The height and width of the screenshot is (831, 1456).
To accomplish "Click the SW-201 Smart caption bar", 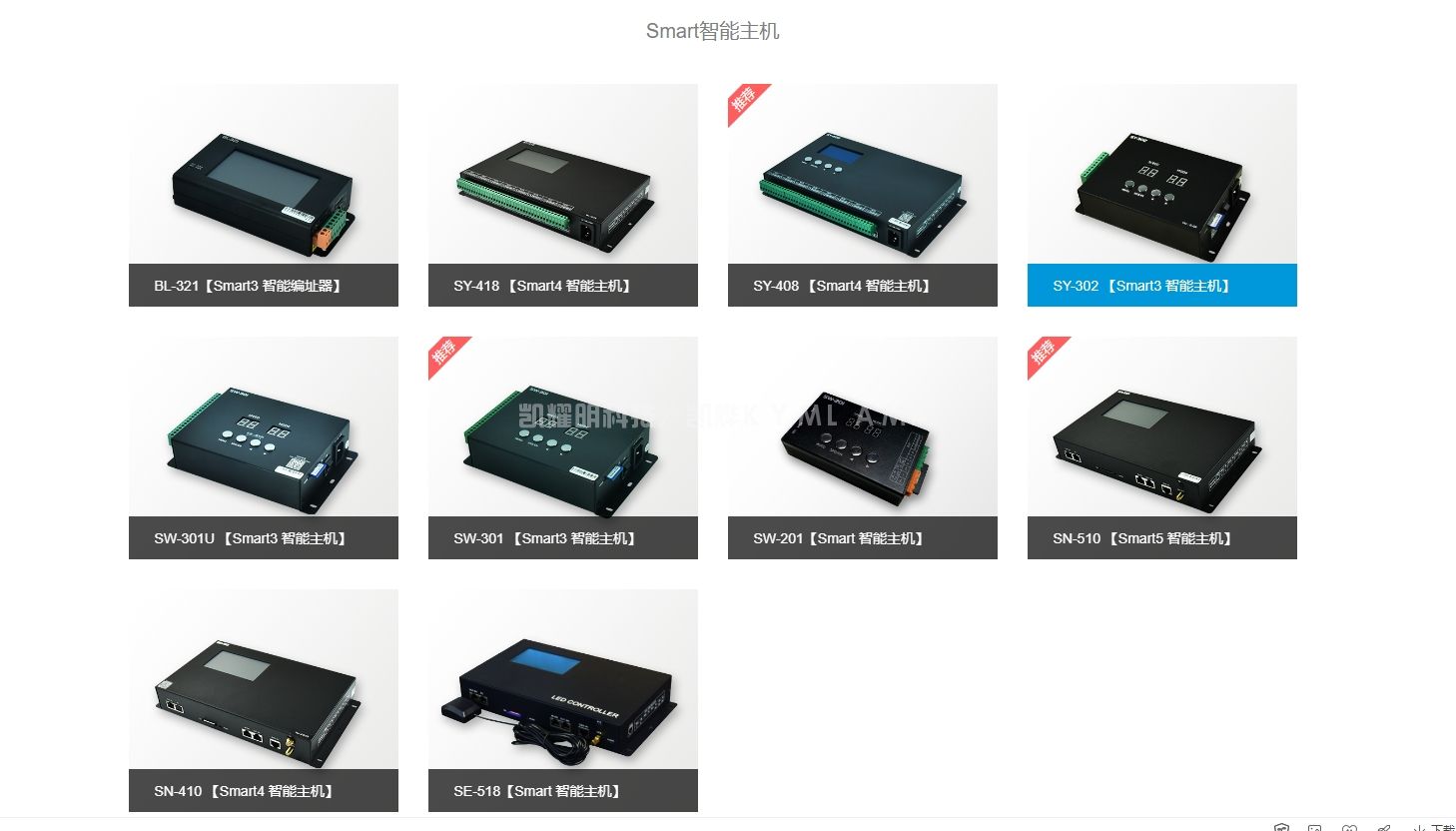I will click(x=863, y=537).
